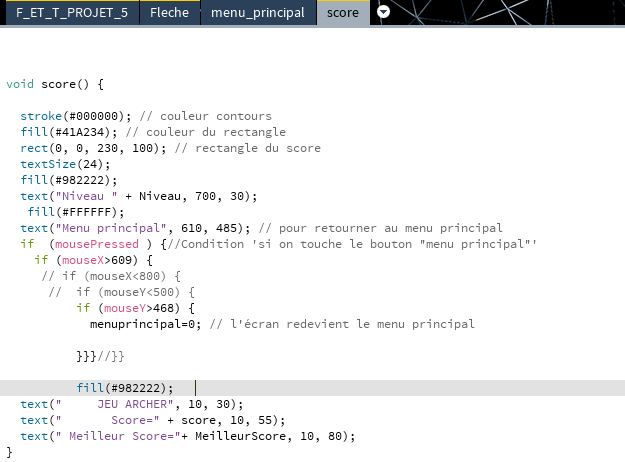Image resolution: width=625 pixels, height=462 pixels.
Task: Select the score tab
Action: point(343,13)
